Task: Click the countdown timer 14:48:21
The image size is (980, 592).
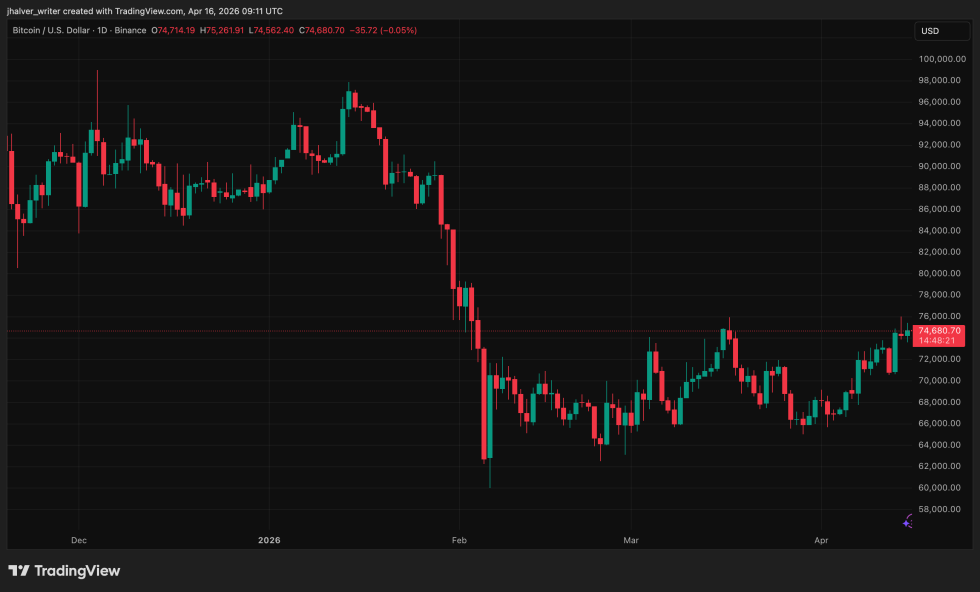Action: (938, 341)
